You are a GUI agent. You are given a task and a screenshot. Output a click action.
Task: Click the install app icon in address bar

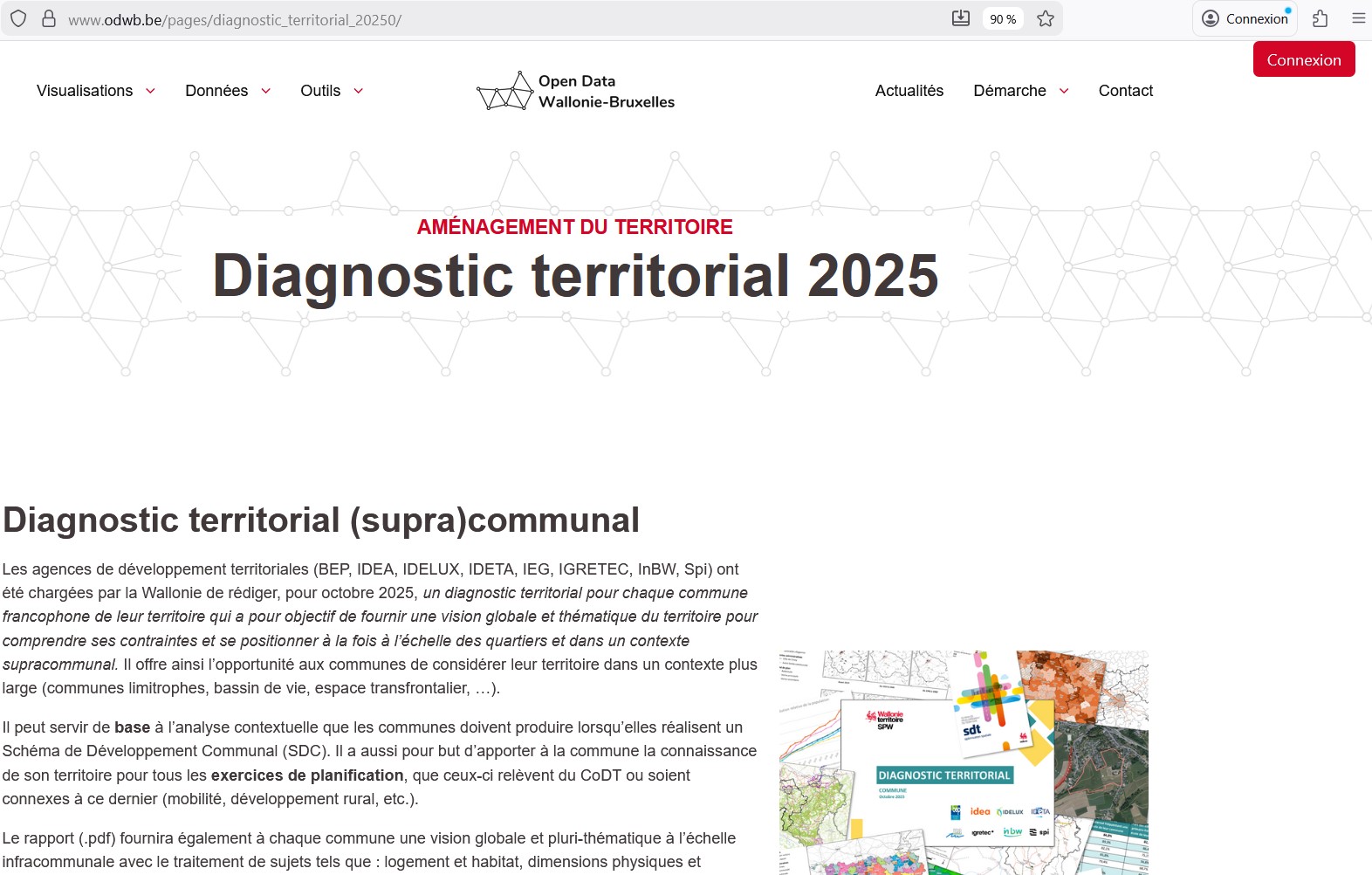tap(960, 18)
